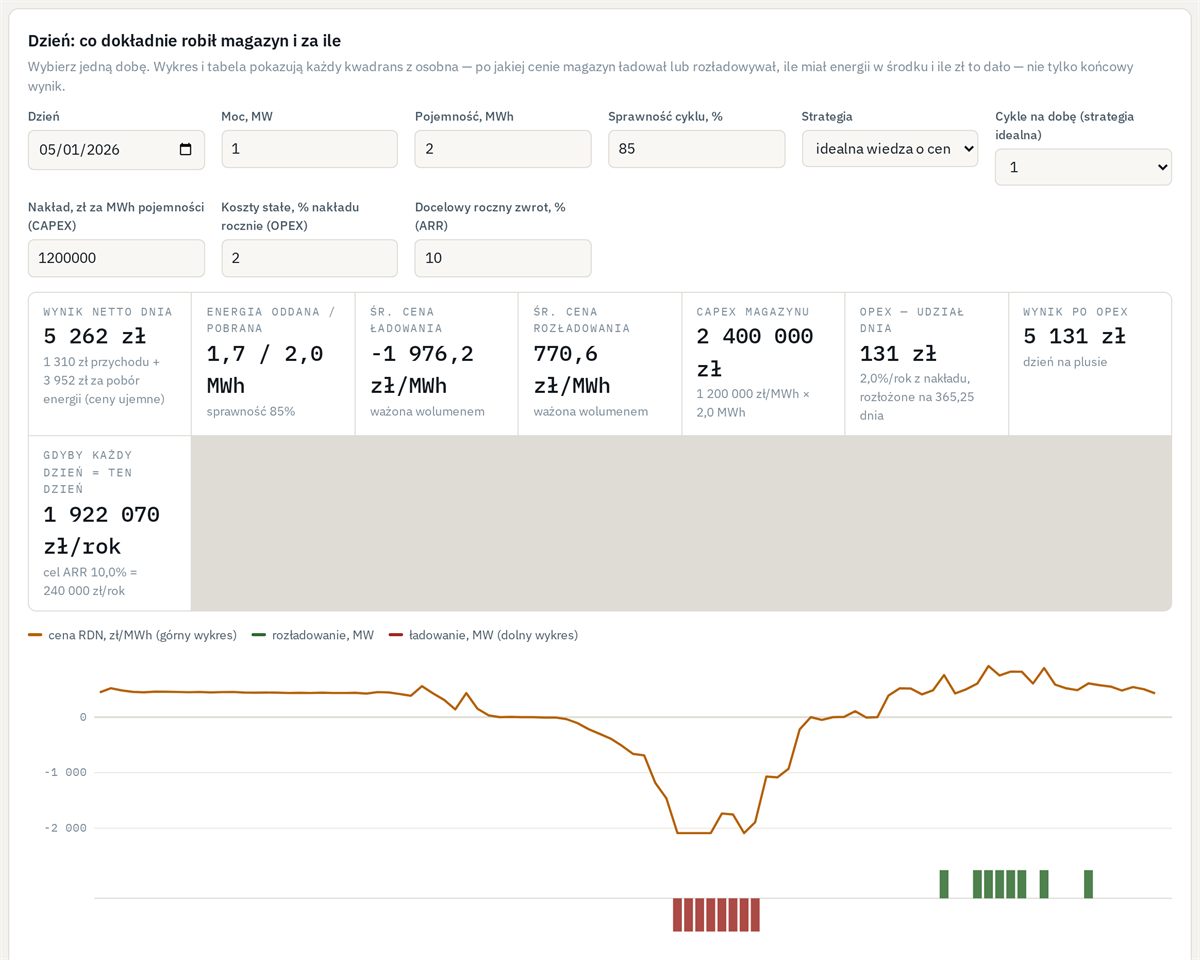The height and width of the screenshot is (960, 1200).
Task: Click the CAPEX nakład input field
Action: tap(116, 258)
